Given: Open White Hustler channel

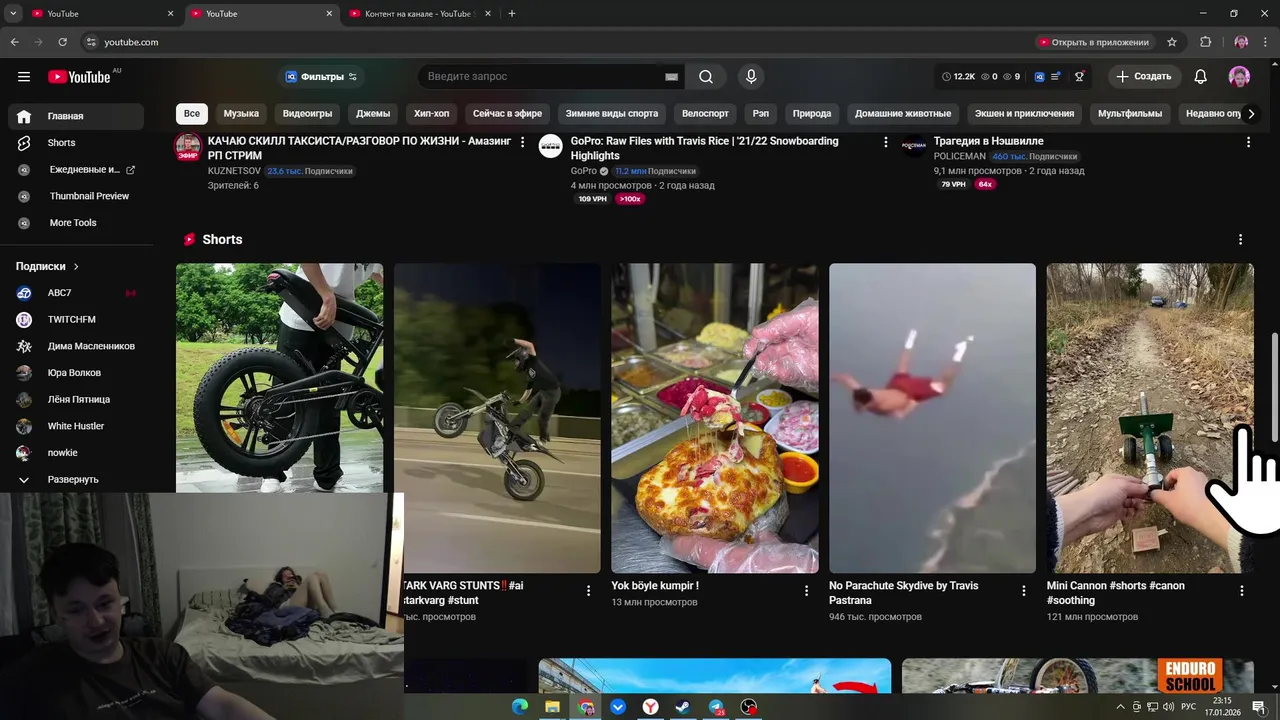Looking at the screenshot, I should coord(74,426).
